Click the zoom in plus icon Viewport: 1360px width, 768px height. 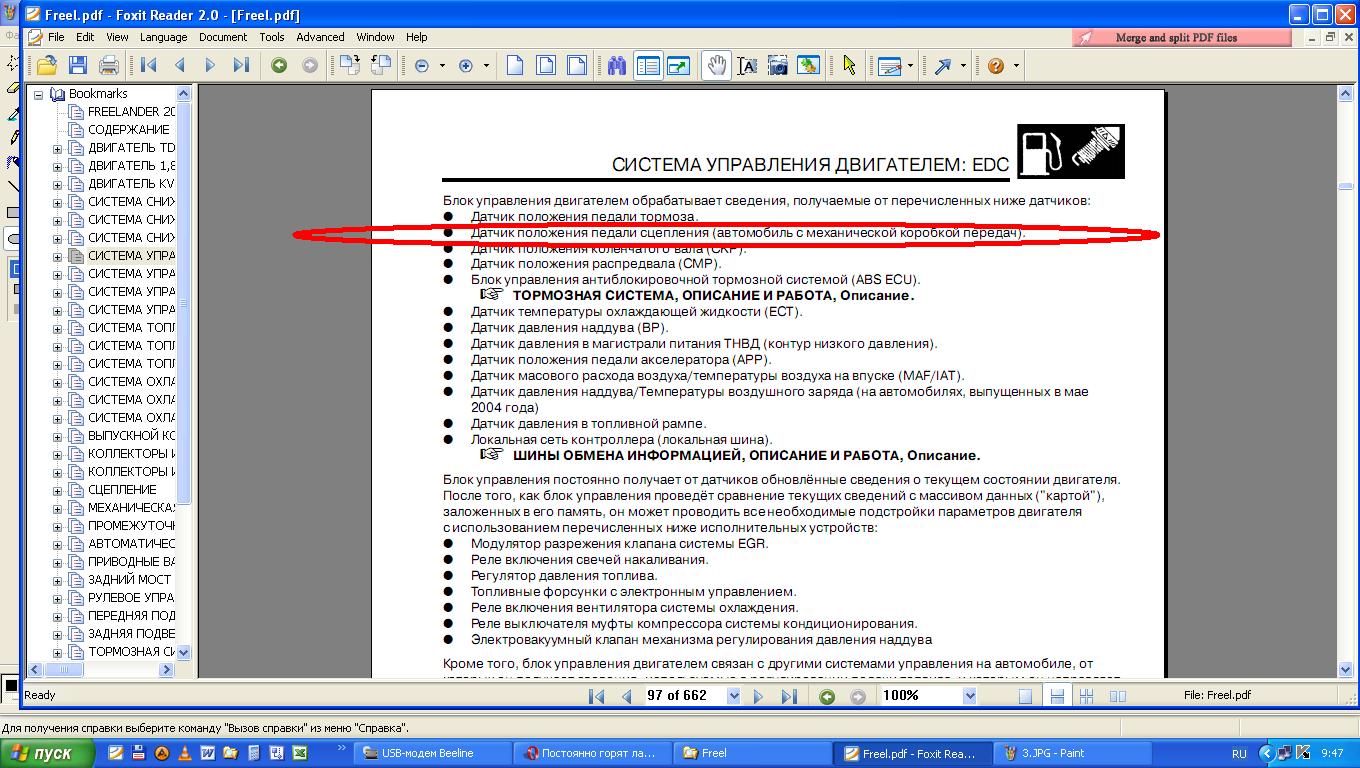coord(466,66)
